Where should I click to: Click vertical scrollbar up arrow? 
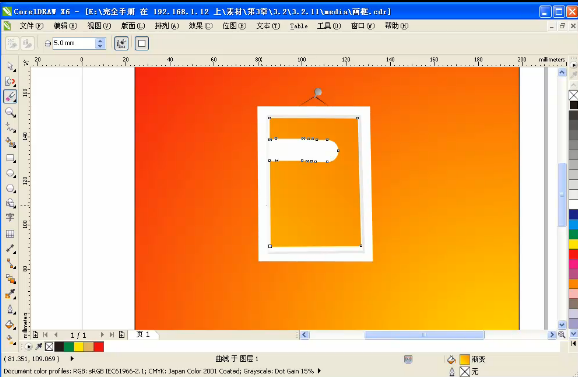[x=562, y=72]
